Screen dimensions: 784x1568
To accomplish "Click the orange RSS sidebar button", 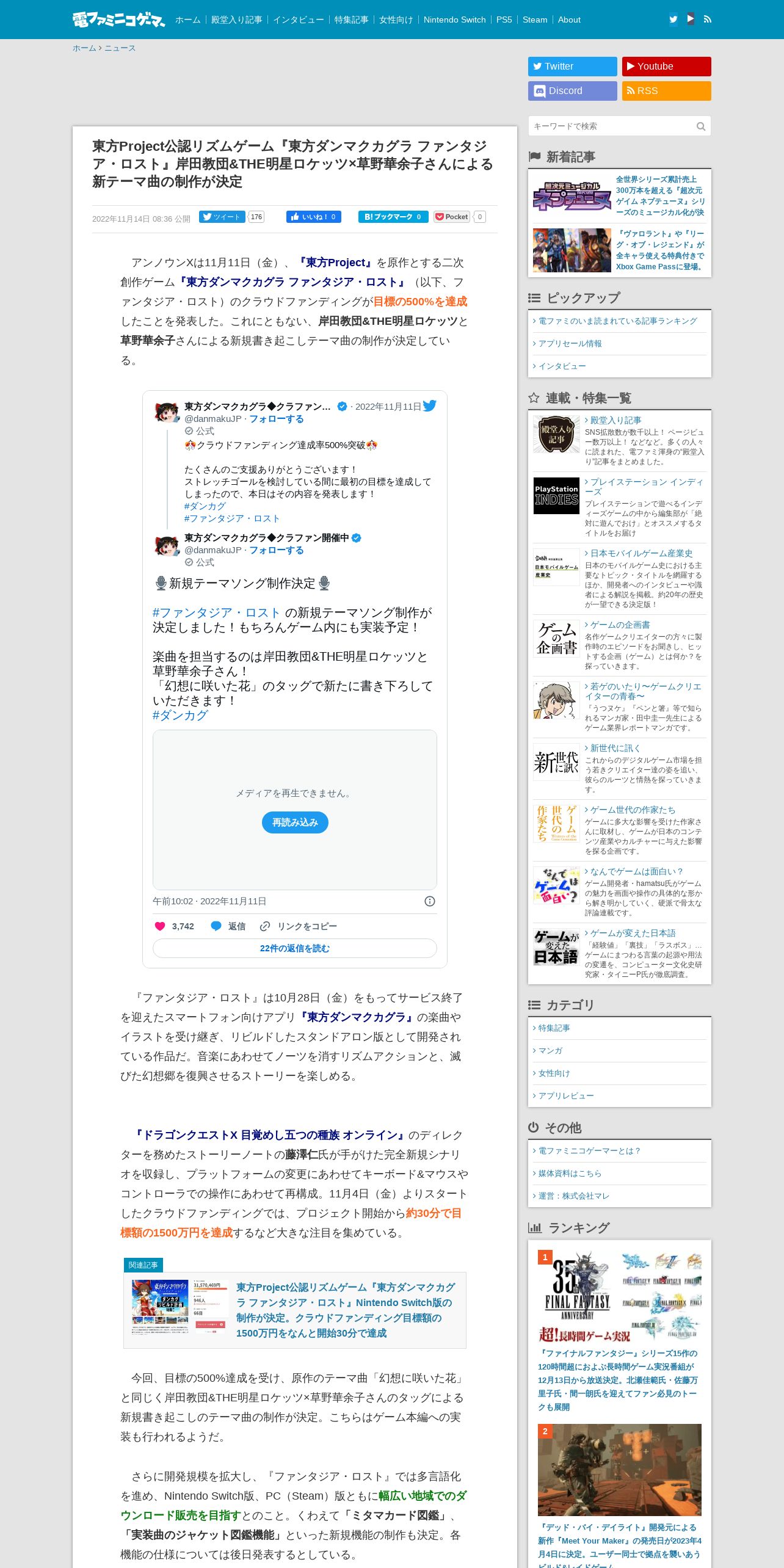I will [667, 91].
